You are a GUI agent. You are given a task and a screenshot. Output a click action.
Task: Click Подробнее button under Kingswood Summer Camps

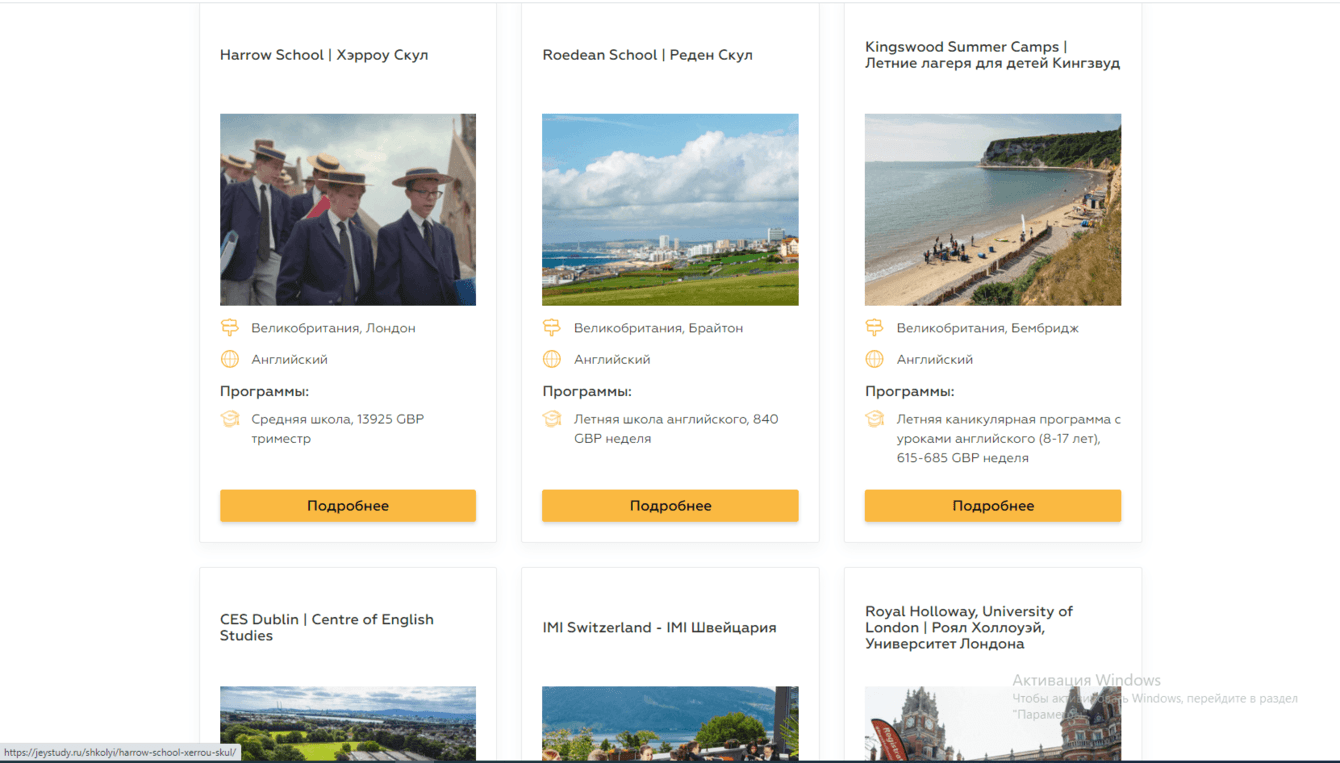pos(993,506)
